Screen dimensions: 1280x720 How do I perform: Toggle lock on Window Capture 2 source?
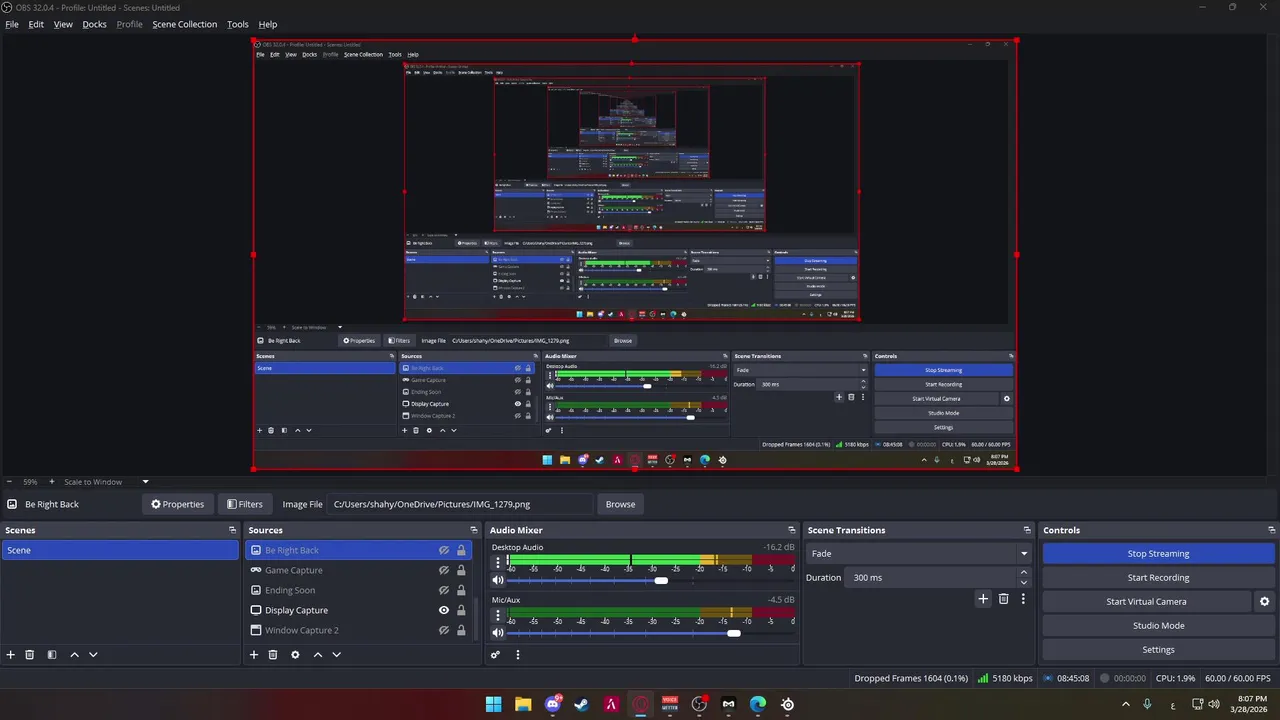pos(461,630)
